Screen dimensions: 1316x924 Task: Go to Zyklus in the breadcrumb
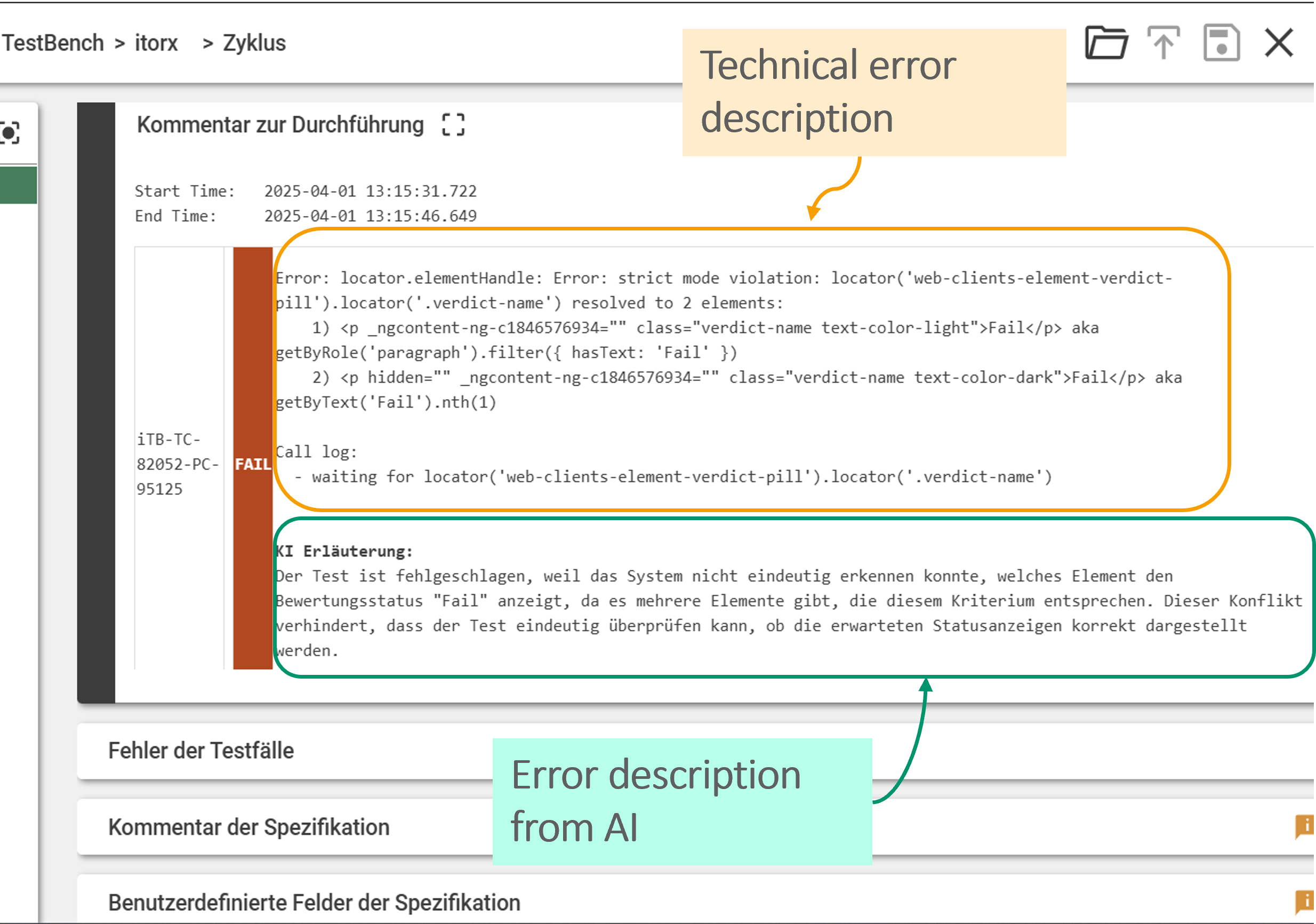[x=254, y=43]
